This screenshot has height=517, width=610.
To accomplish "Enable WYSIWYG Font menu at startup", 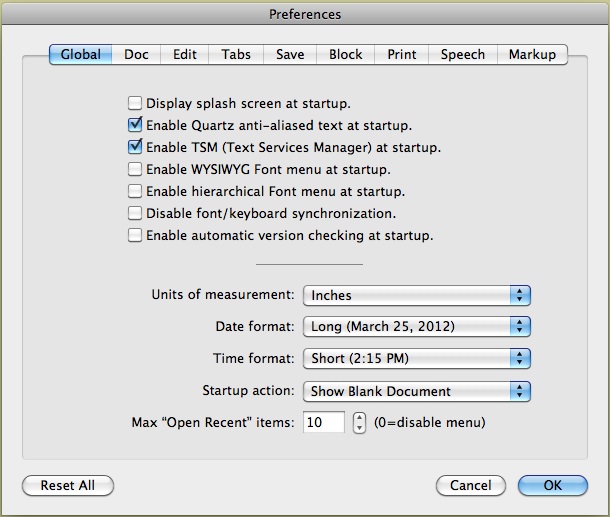I will pos(134,170).
